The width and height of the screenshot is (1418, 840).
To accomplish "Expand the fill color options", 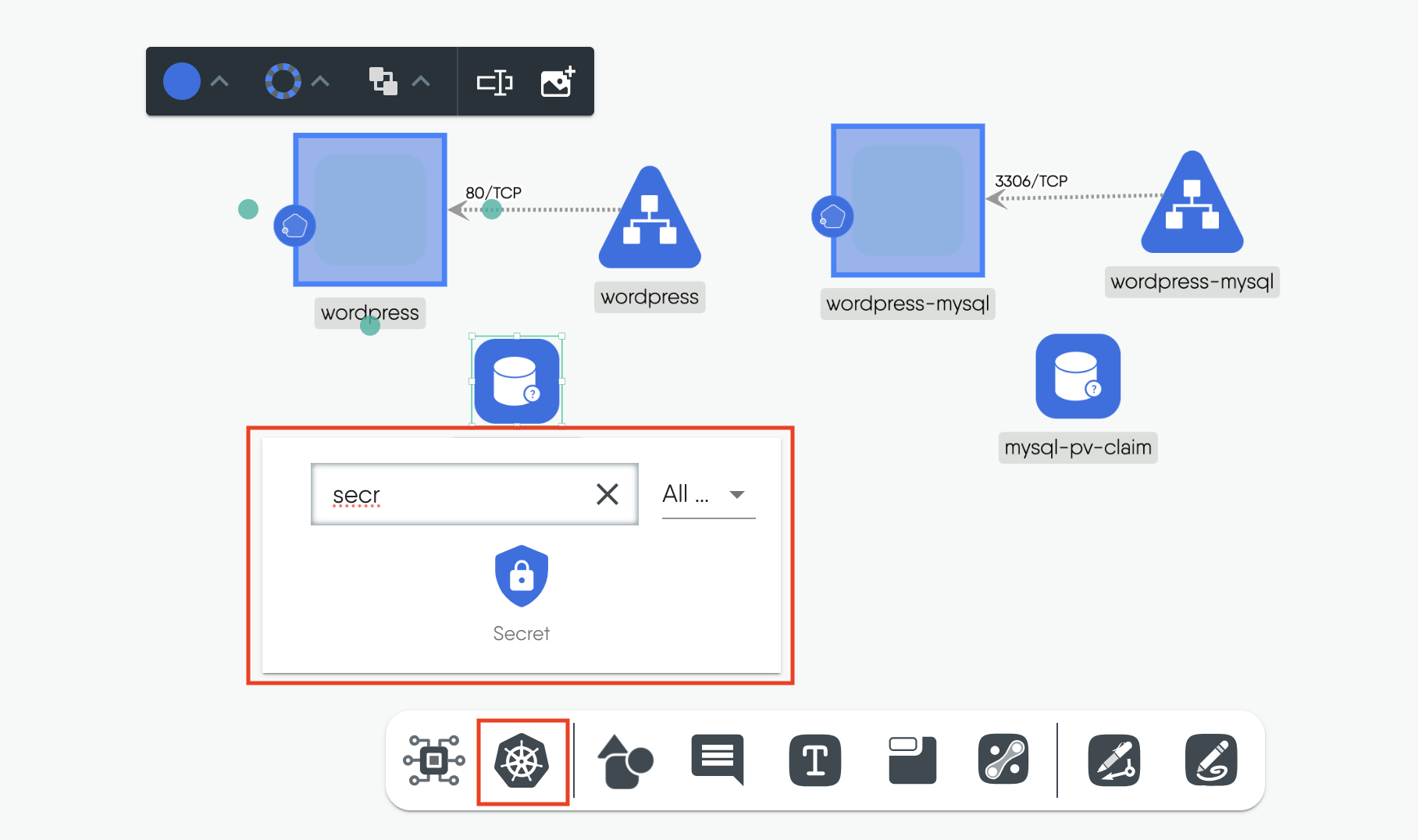I will (219, 81).
